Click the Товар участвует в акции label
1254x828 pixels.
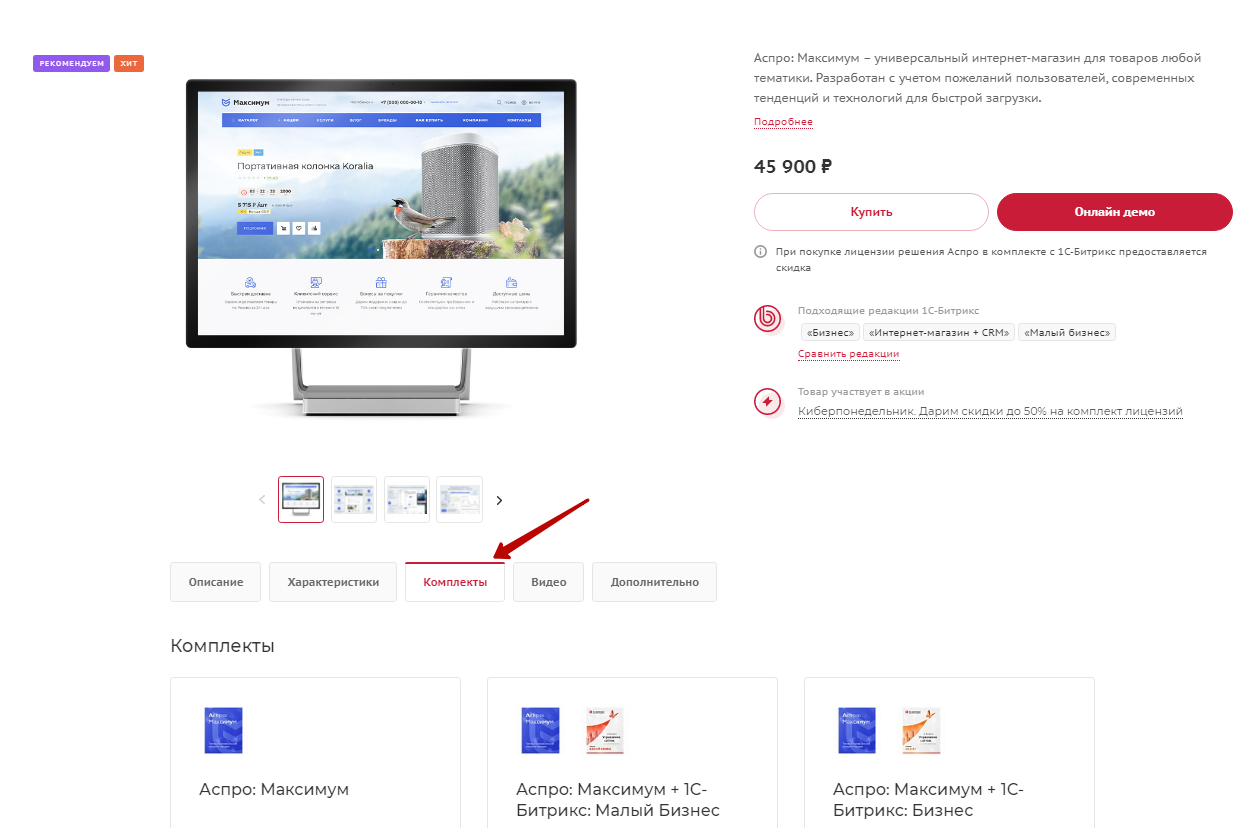pos(861,392)
